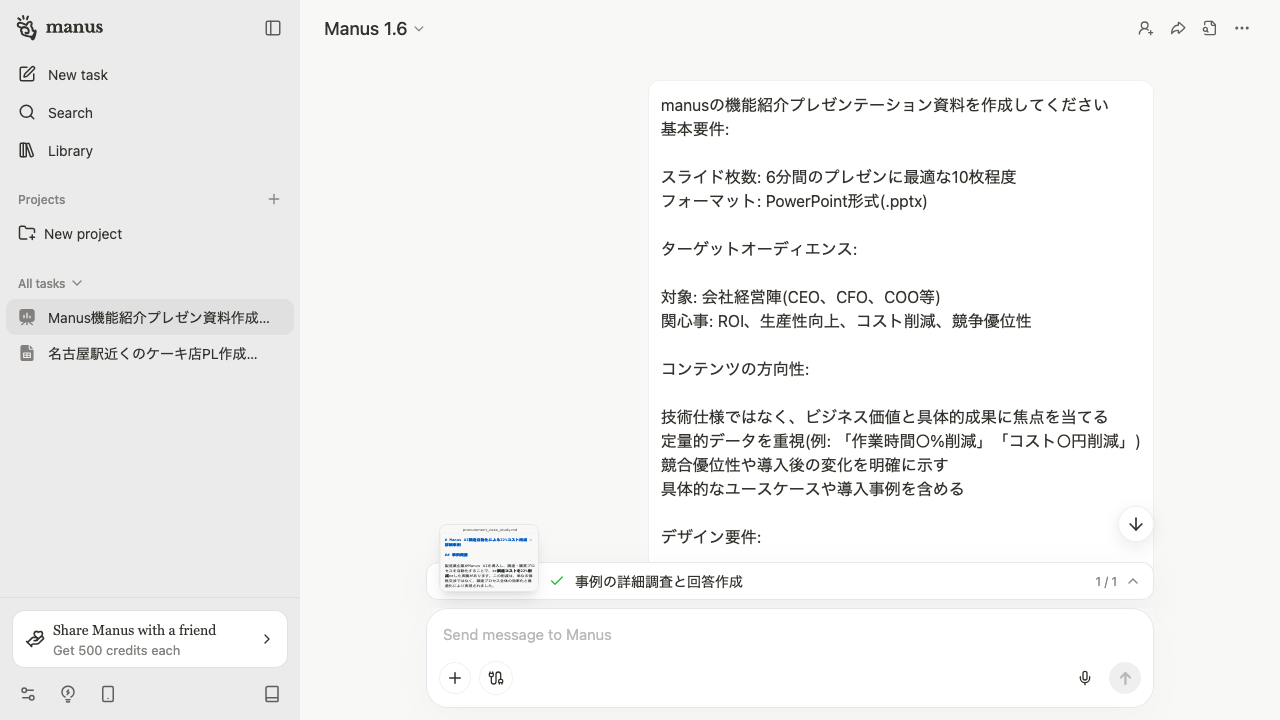Open the more options ellipsis menu

pos(1242,28)
